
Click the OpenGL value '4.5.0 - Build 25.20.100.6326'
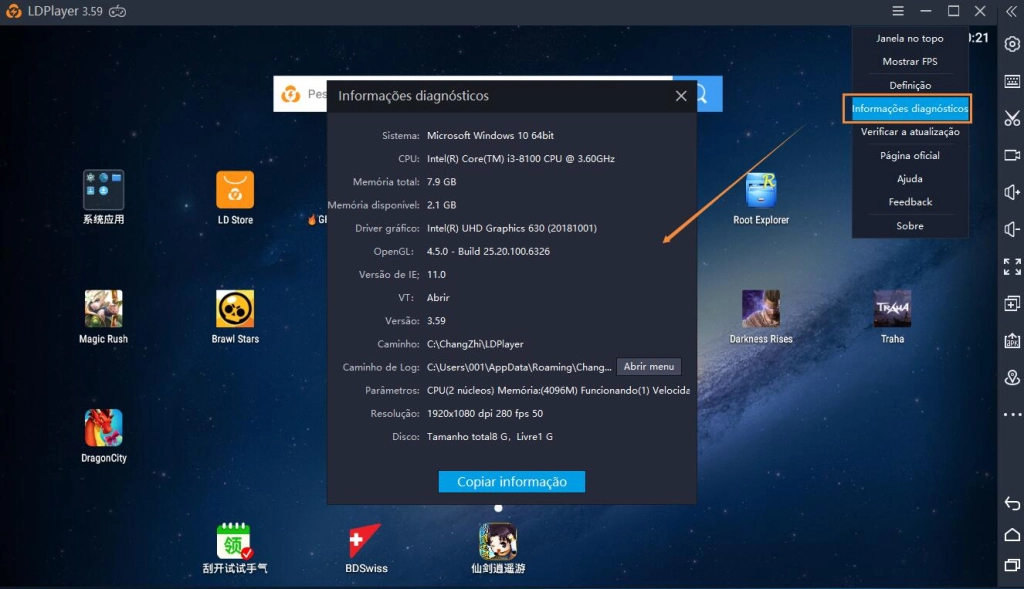(x=488, y=251)
